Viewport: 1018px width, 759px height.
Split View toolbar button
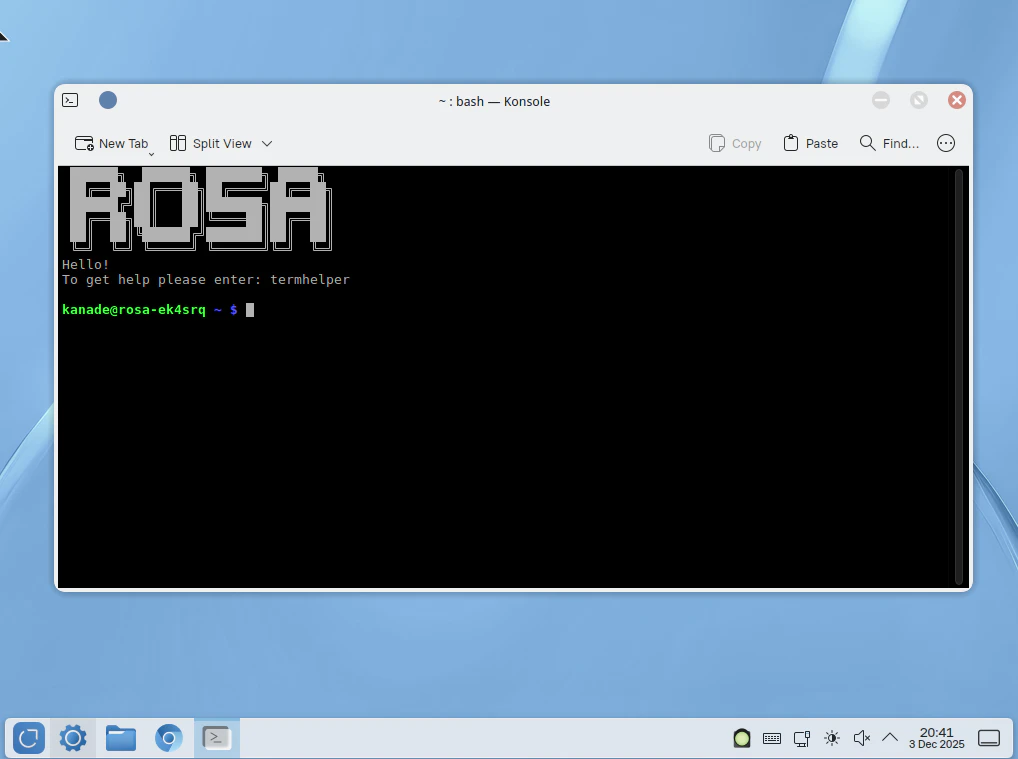(210, 143)
